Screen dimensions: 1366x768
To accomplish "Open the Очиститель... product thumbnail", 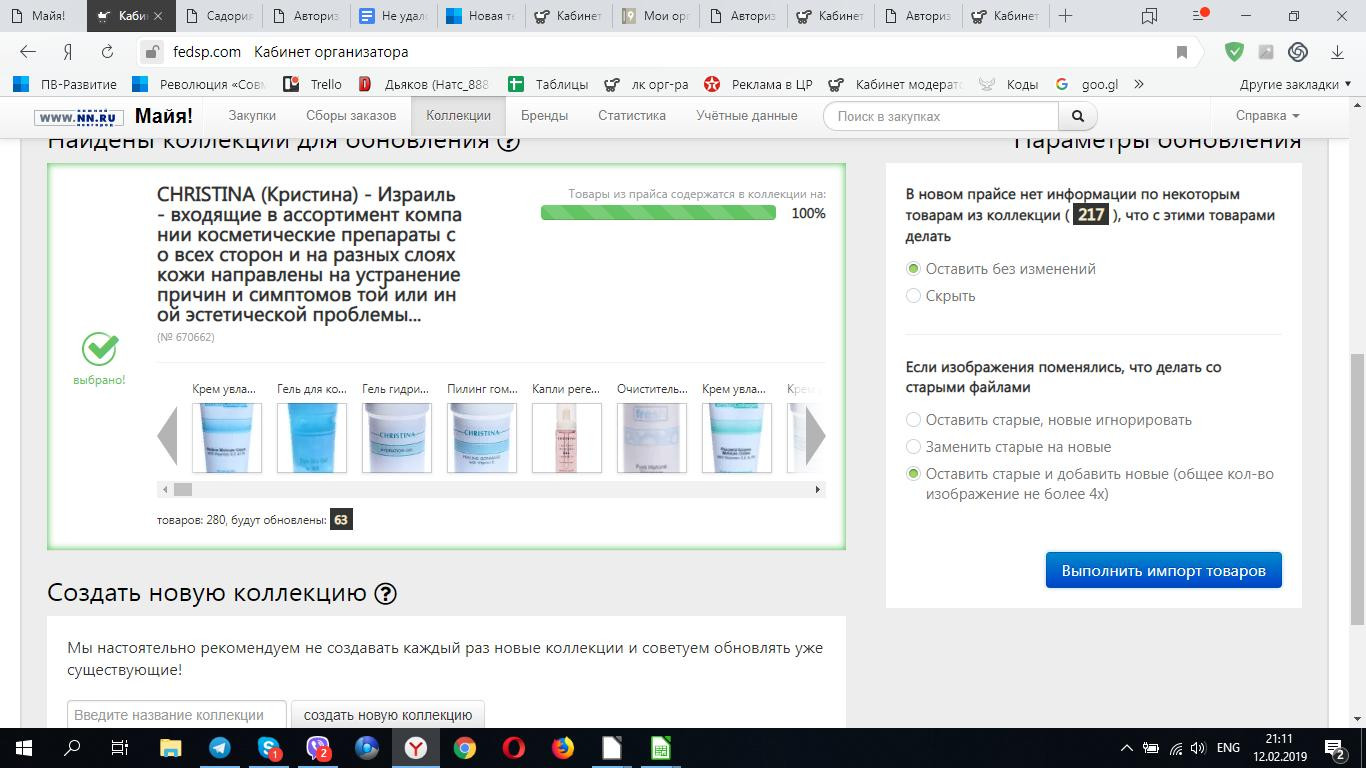I will point(652,438).
